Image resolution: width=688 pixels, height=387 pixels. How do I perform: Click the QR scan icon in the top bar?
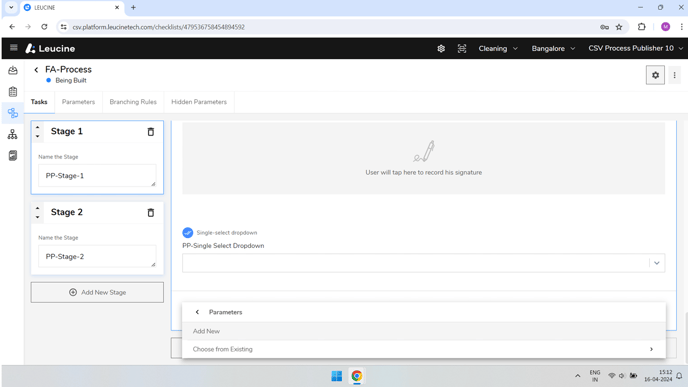(x=462, y=48)
